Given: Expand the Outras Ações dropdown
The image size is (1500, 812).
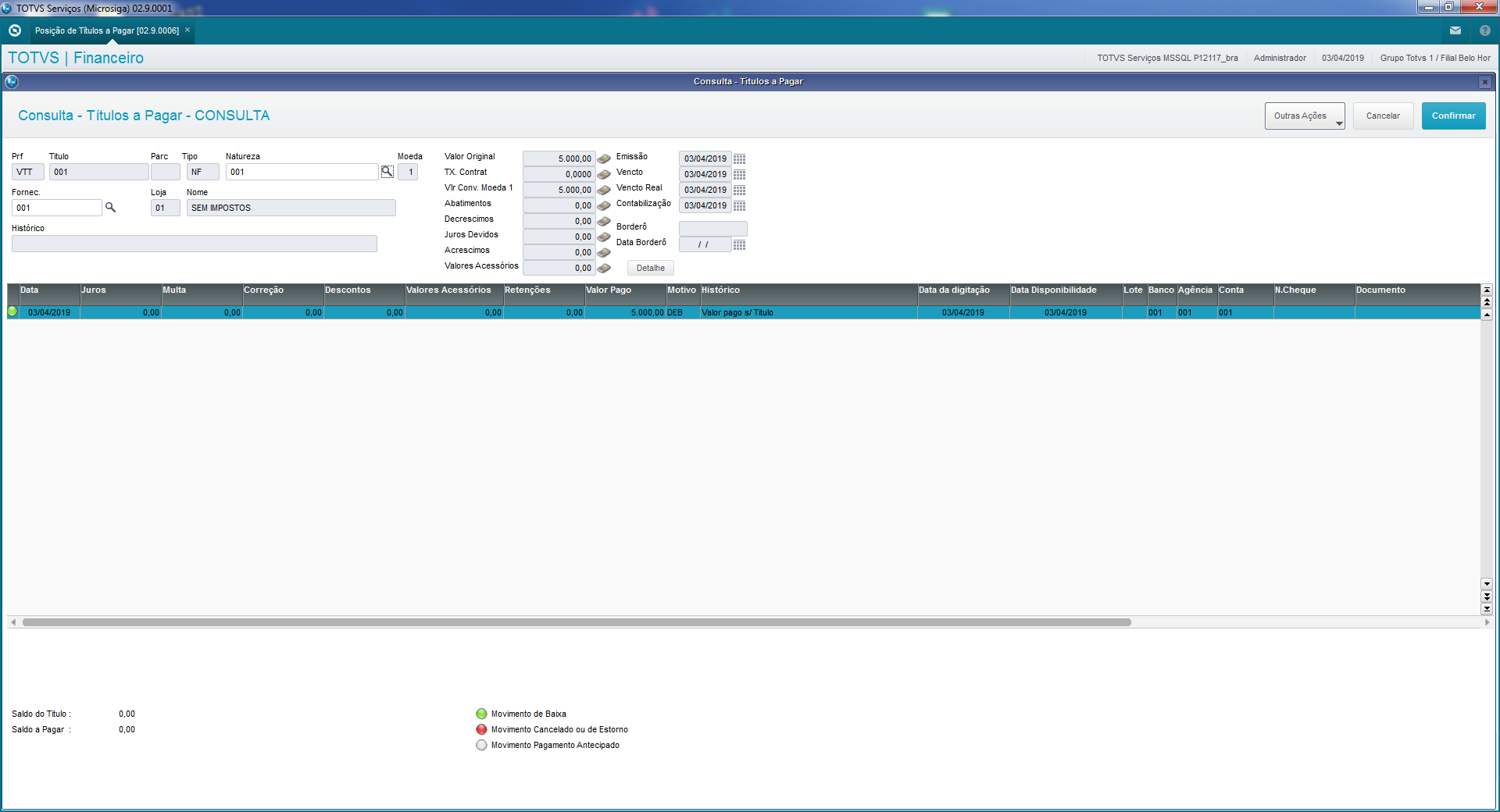Looking at the screenshot, I should click(1305, 116).
